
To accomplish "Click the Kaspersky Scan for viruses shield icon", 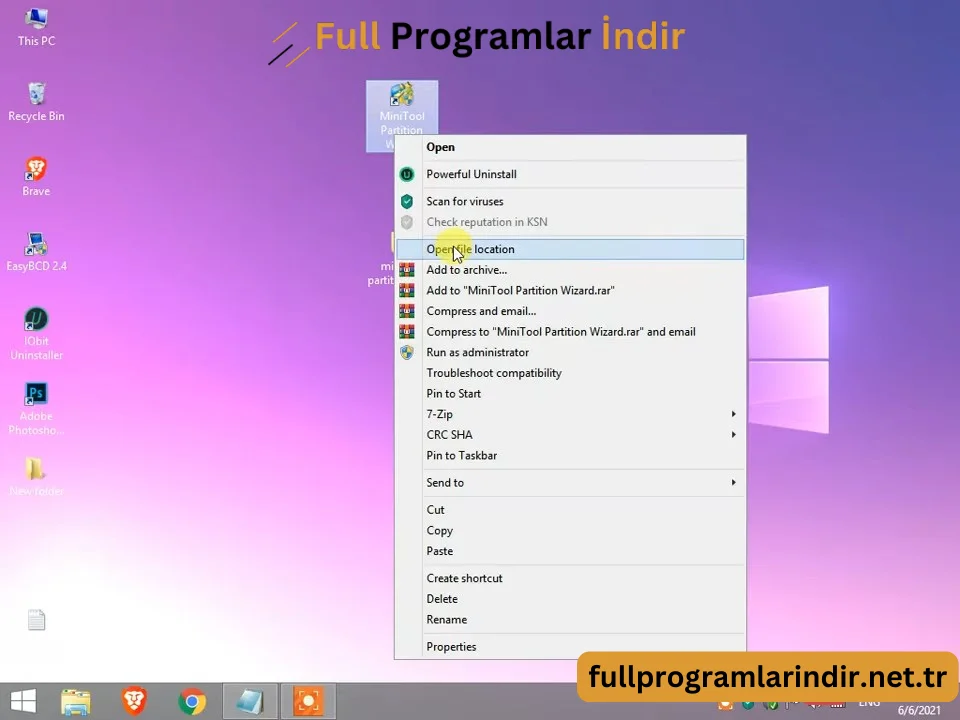I will point(407,201).
